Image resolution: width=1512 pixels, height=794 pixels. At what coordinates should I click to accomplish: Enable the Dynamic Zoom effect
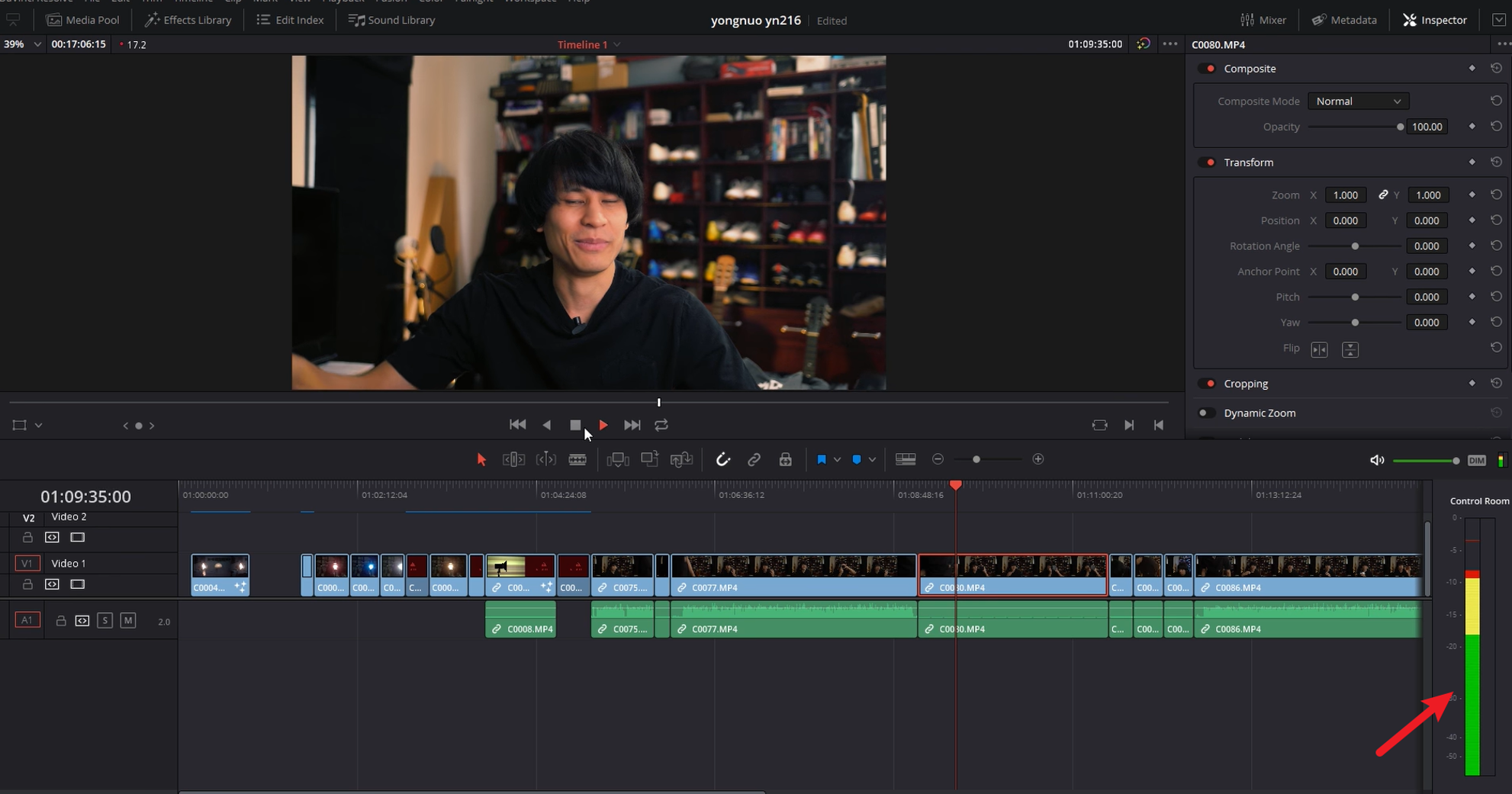click(1208, 413)
